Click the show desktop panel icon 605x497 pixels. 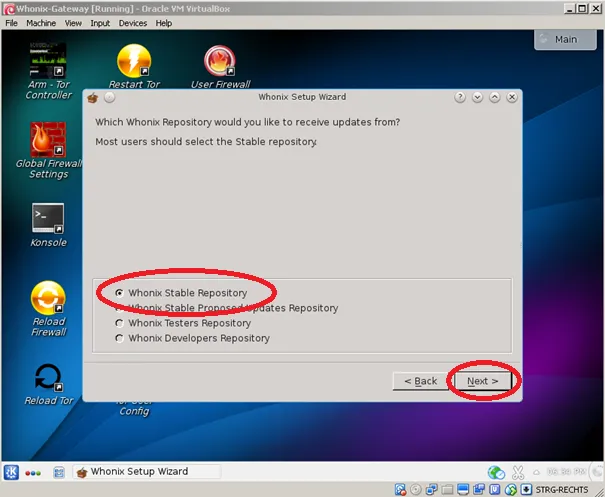pos(59,472)
